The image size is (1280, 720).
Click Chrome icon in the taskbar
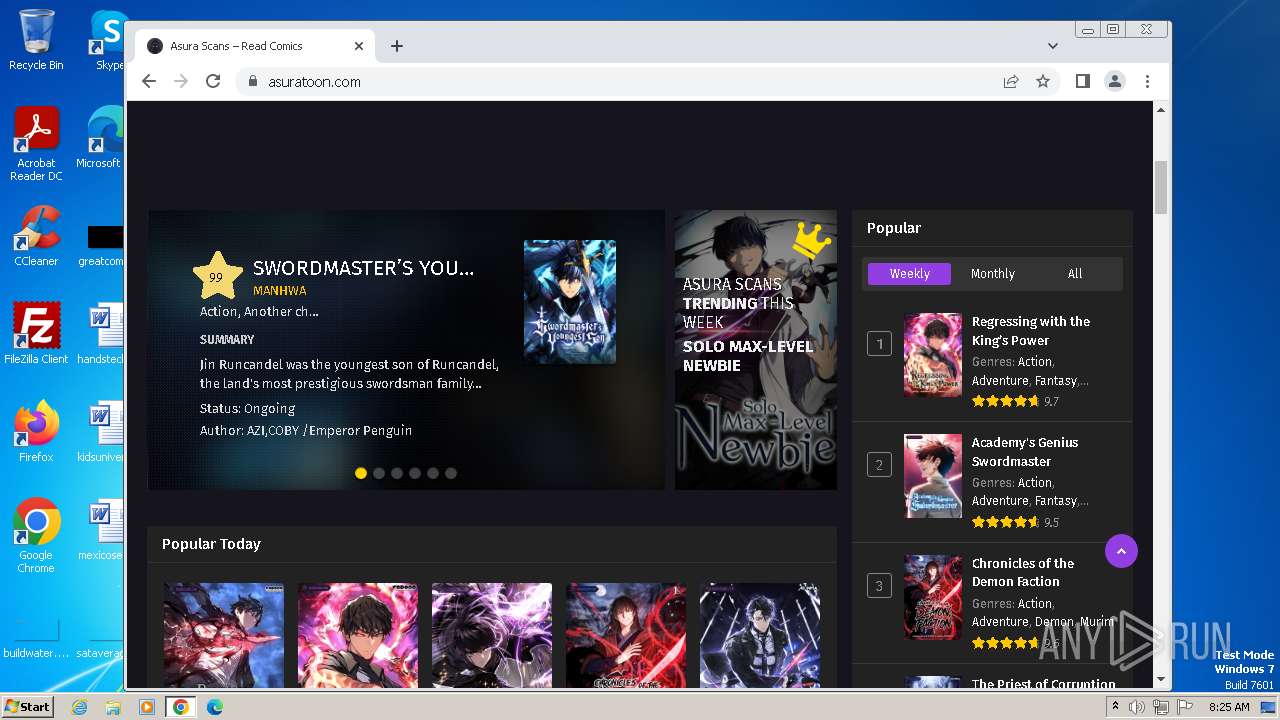click(x=180, y=707)
